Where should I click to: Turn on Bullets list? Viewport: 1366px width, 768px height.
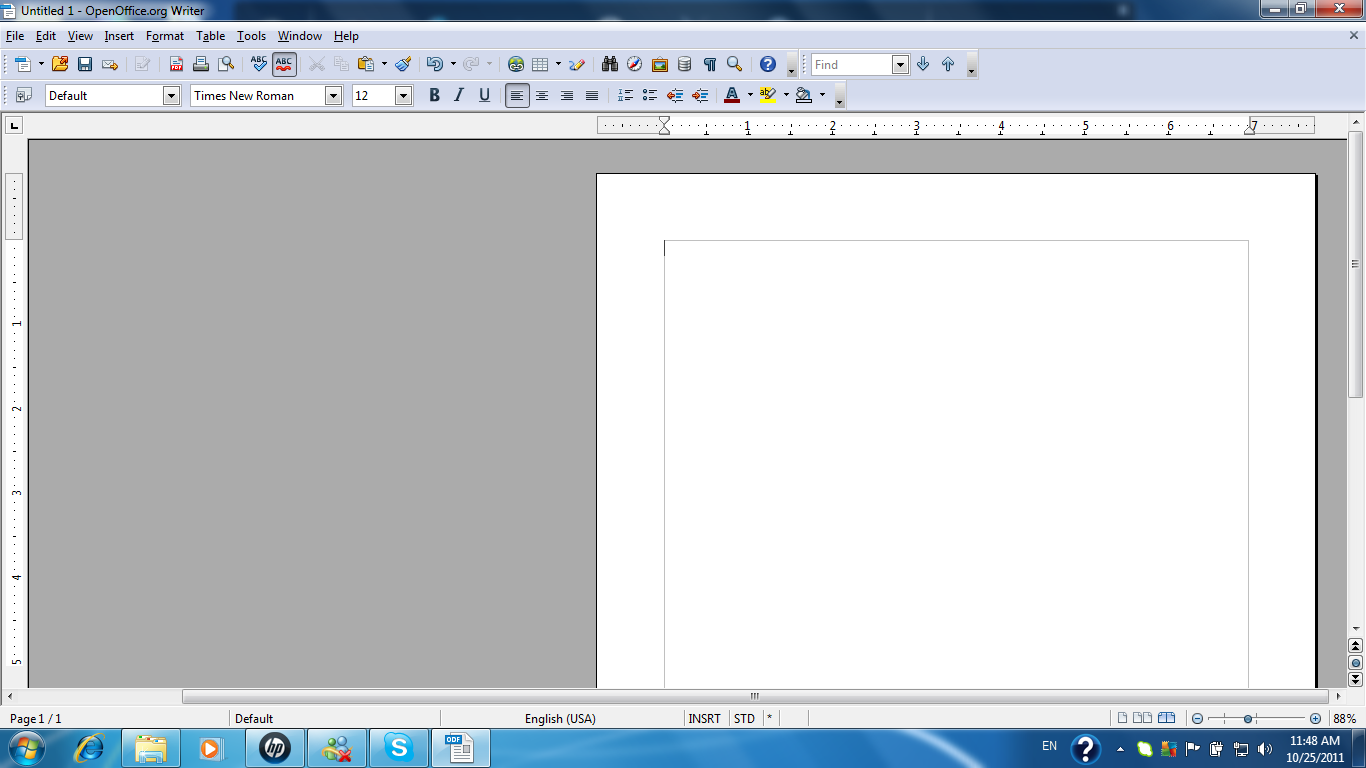coord(650,95)
